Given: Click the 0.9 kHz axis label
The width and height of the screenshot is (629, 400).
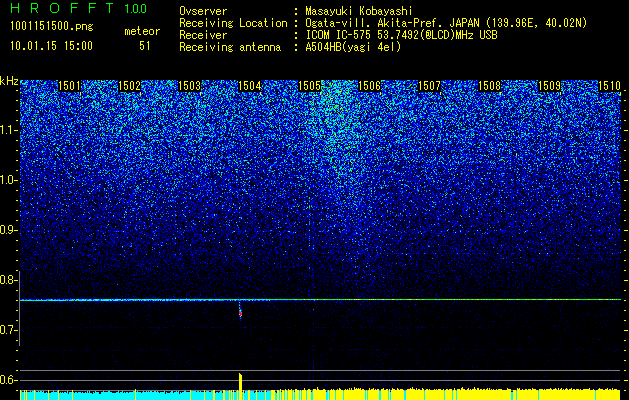Looking at the screenshot, I should (x=9, y=230).
